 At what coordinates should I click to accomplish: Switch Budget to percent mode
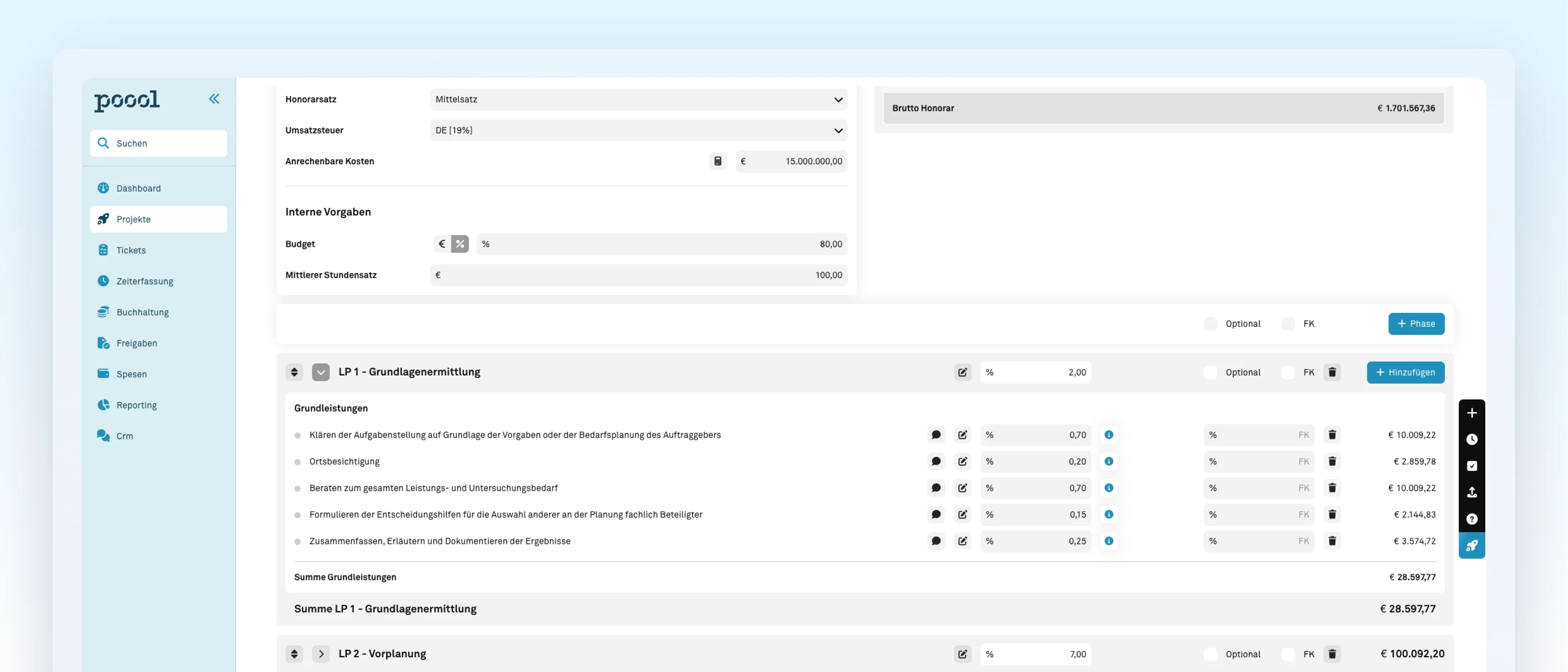(459, 244)
